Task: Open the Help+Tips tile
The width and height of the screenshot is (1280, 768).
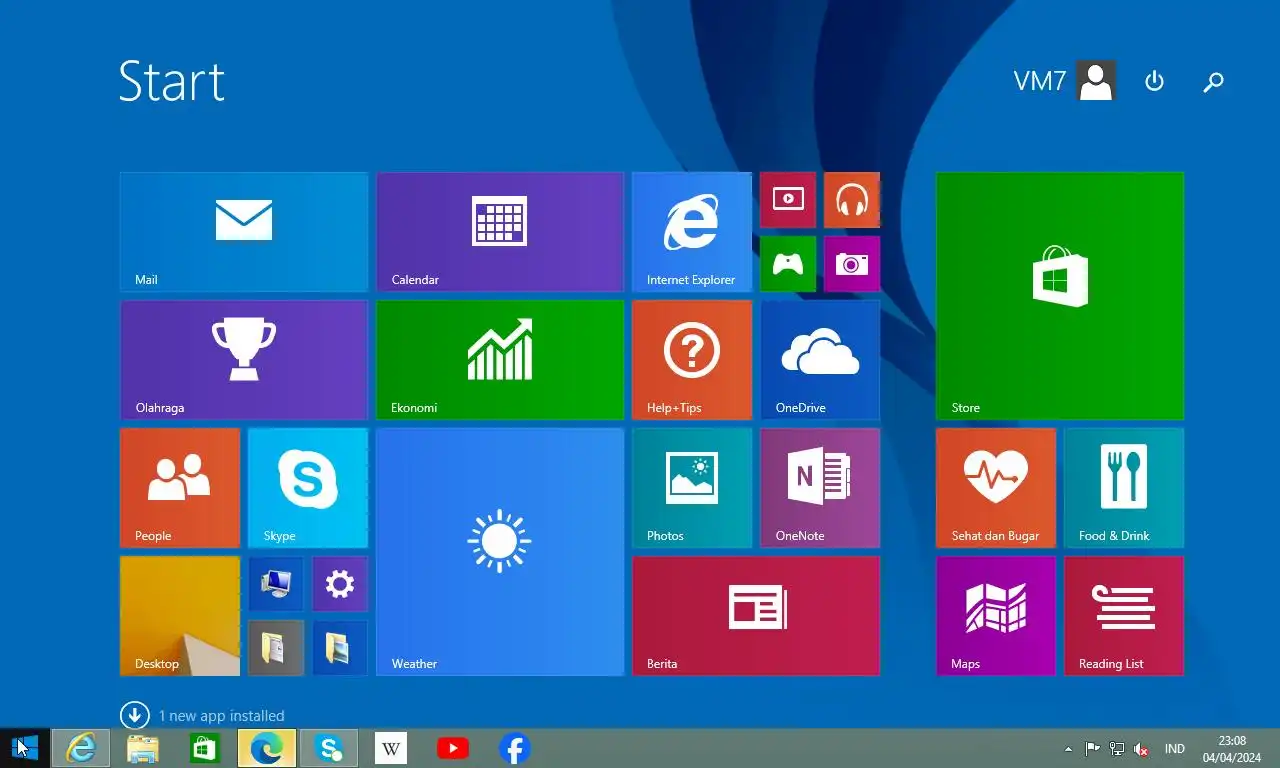Action: [692, 360]
